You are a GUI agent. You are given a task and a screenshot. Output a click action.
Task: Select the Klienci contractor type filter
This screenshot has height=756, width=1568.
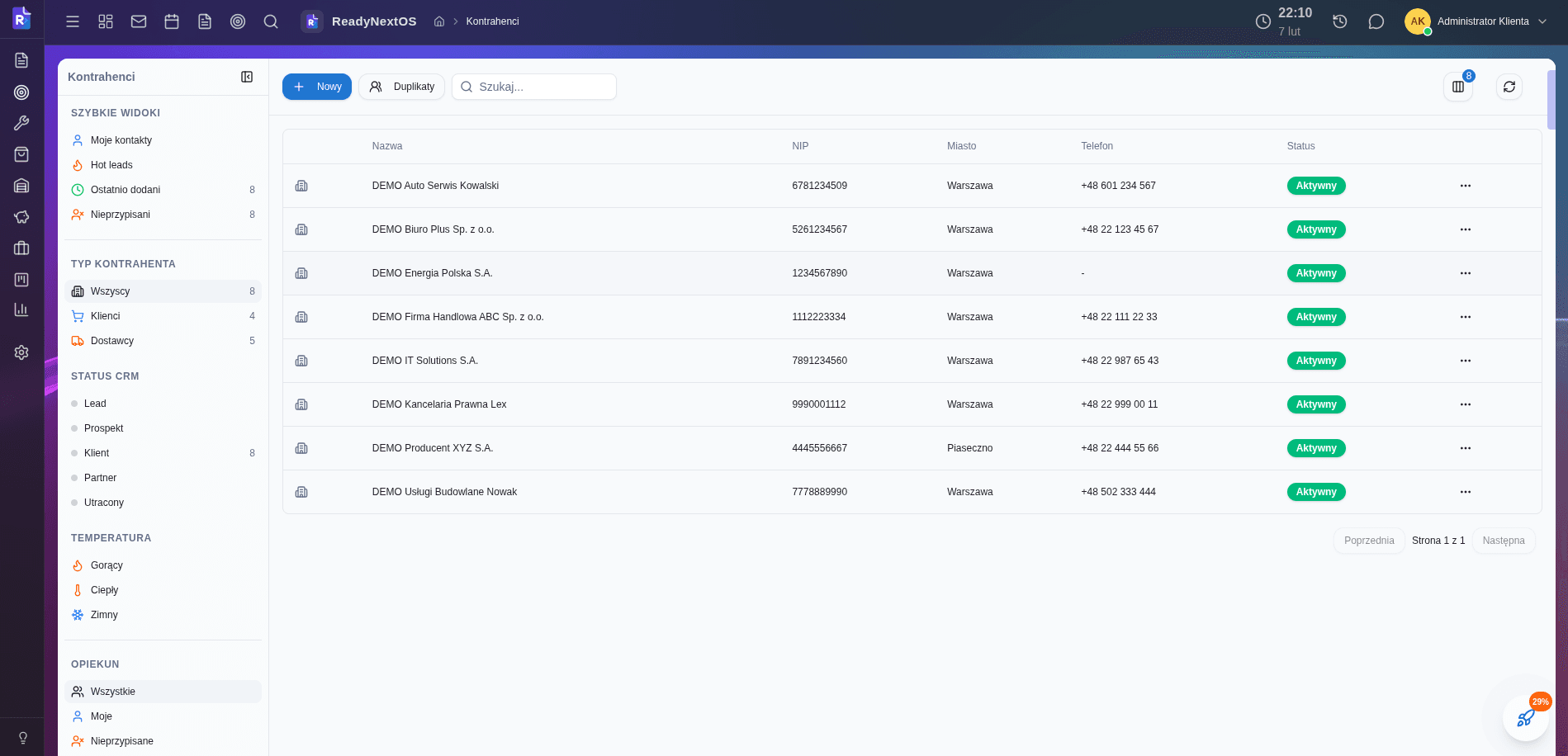(x=106, y=316)
